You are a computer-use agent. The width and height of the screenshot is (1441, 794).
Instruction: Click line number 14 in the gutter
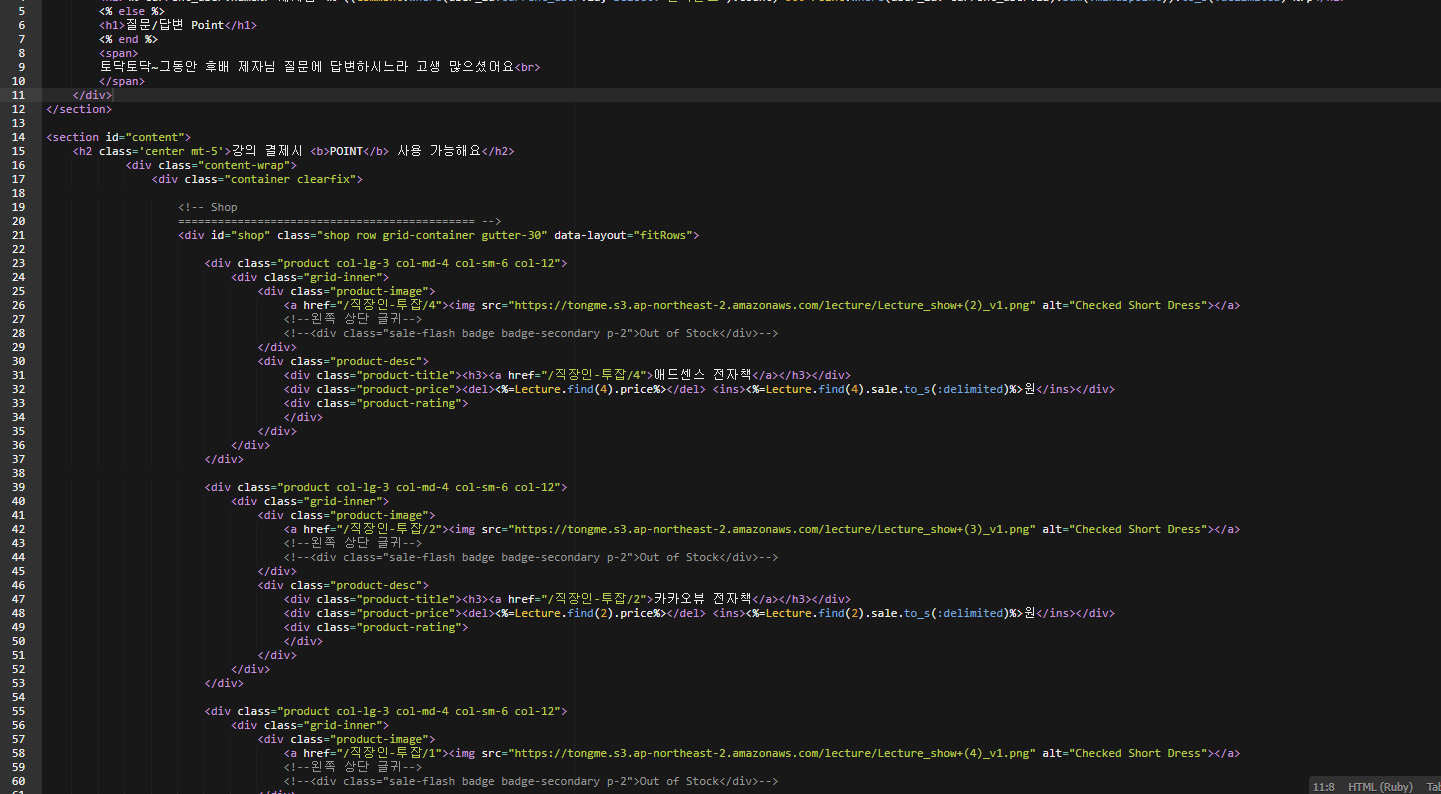click(x=19, y=137)
